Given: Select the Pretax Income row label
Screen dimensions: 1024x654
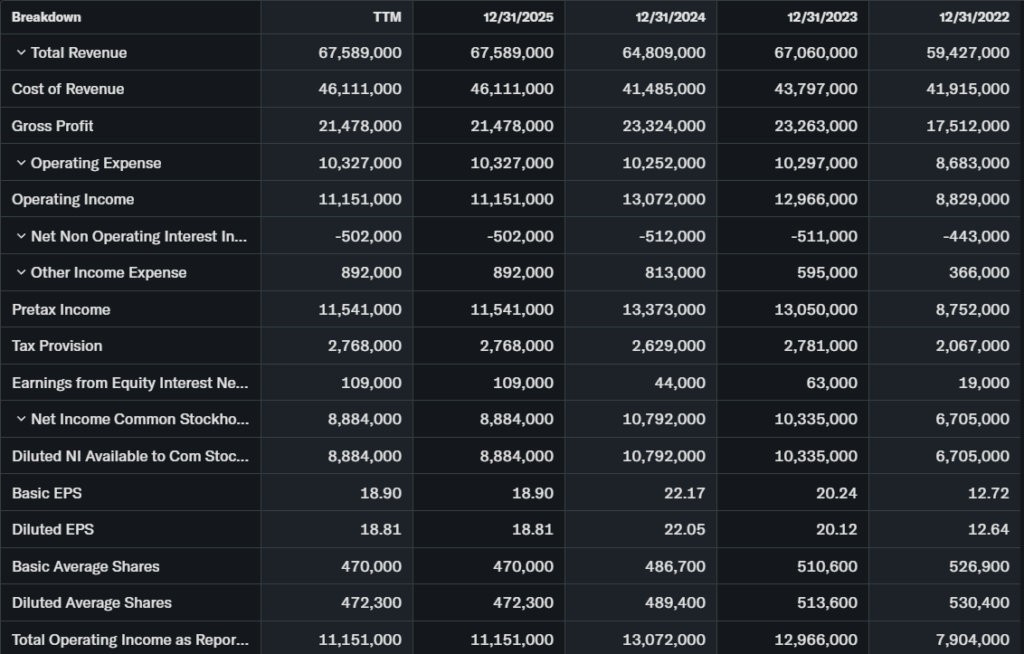Looking at the screenshot, I should [61, 310].
